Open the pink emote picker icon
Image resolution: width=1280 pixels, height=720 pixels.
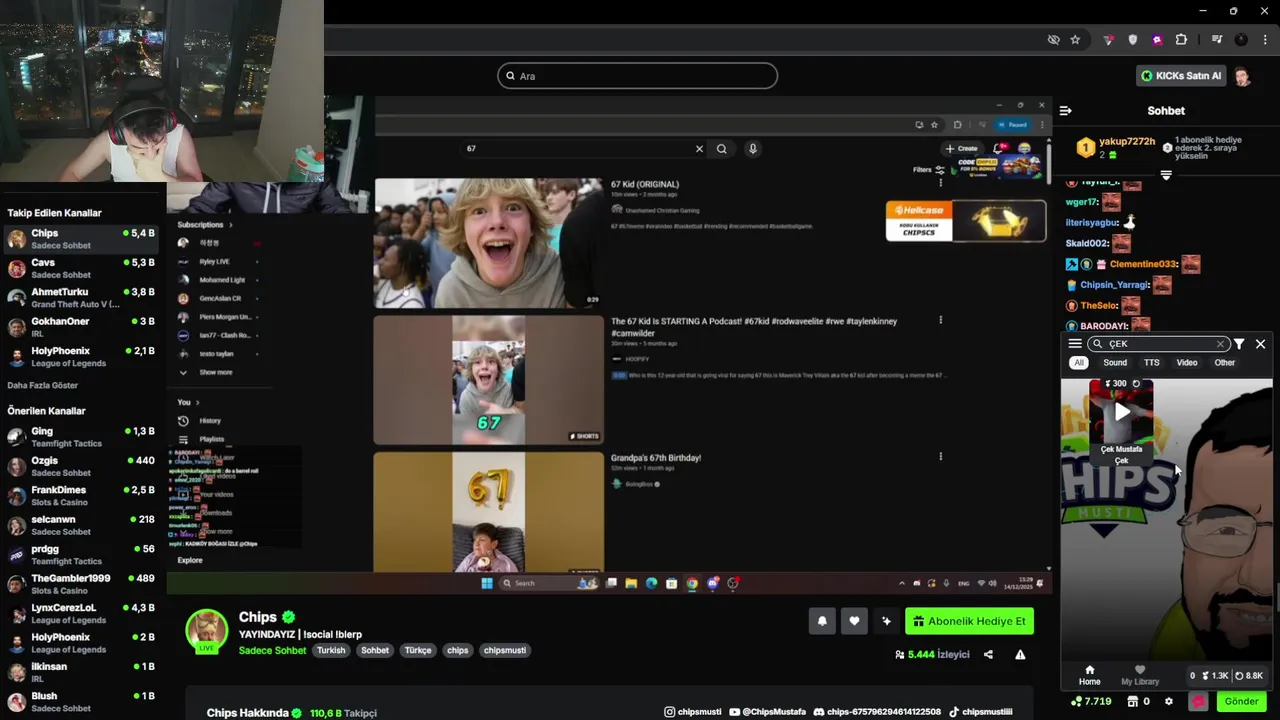click(1198, 702)
